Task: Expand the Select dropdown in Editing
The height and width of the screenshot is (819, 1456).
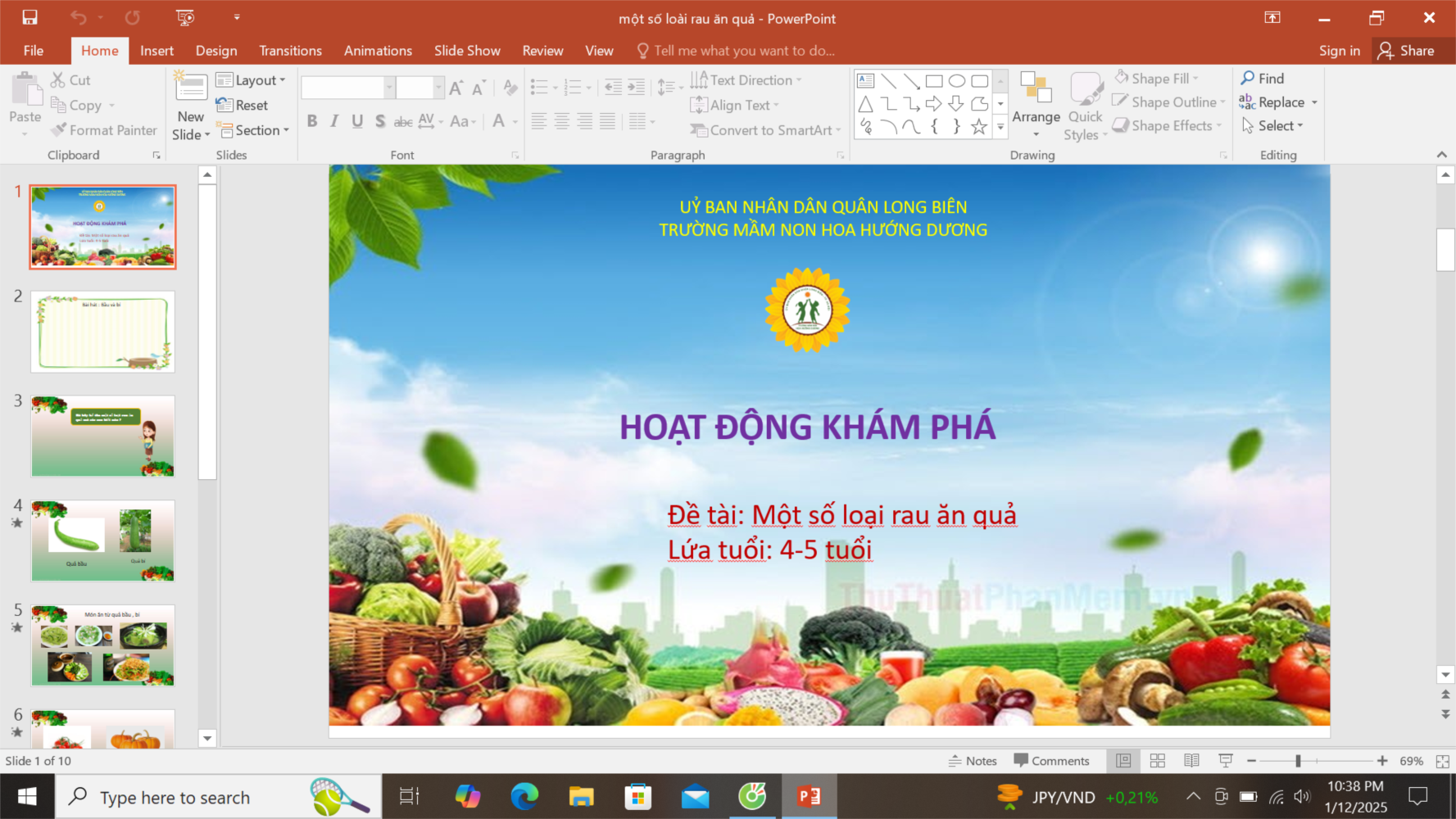Action: [x=1272, y=126]
